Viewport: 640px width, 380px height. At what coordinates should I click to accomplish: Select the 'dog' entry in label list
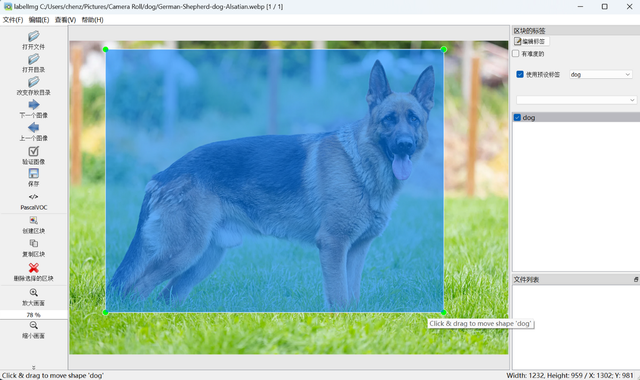point(576,118)
